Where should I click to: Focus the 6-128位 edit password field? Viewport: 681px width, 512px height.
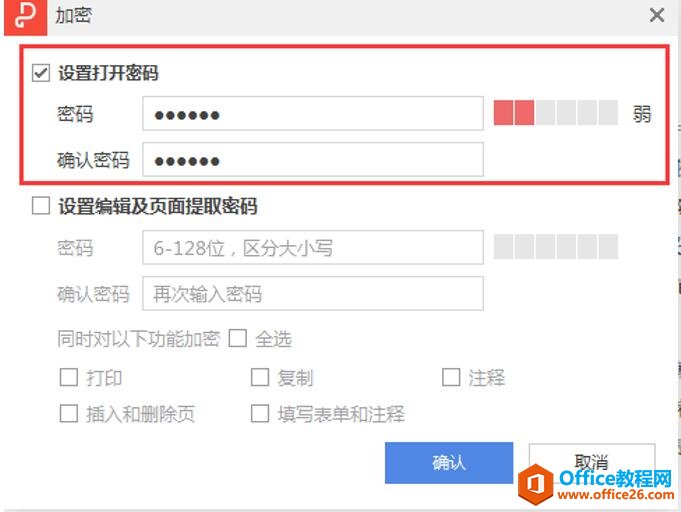tap(313, 247)
